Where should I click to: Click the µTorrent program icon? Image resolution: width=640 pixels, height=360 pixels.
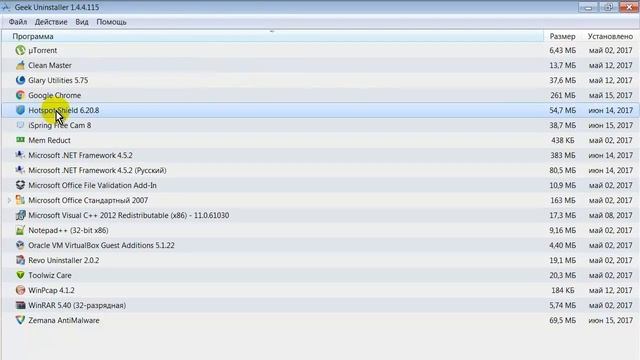click(20, 50)
